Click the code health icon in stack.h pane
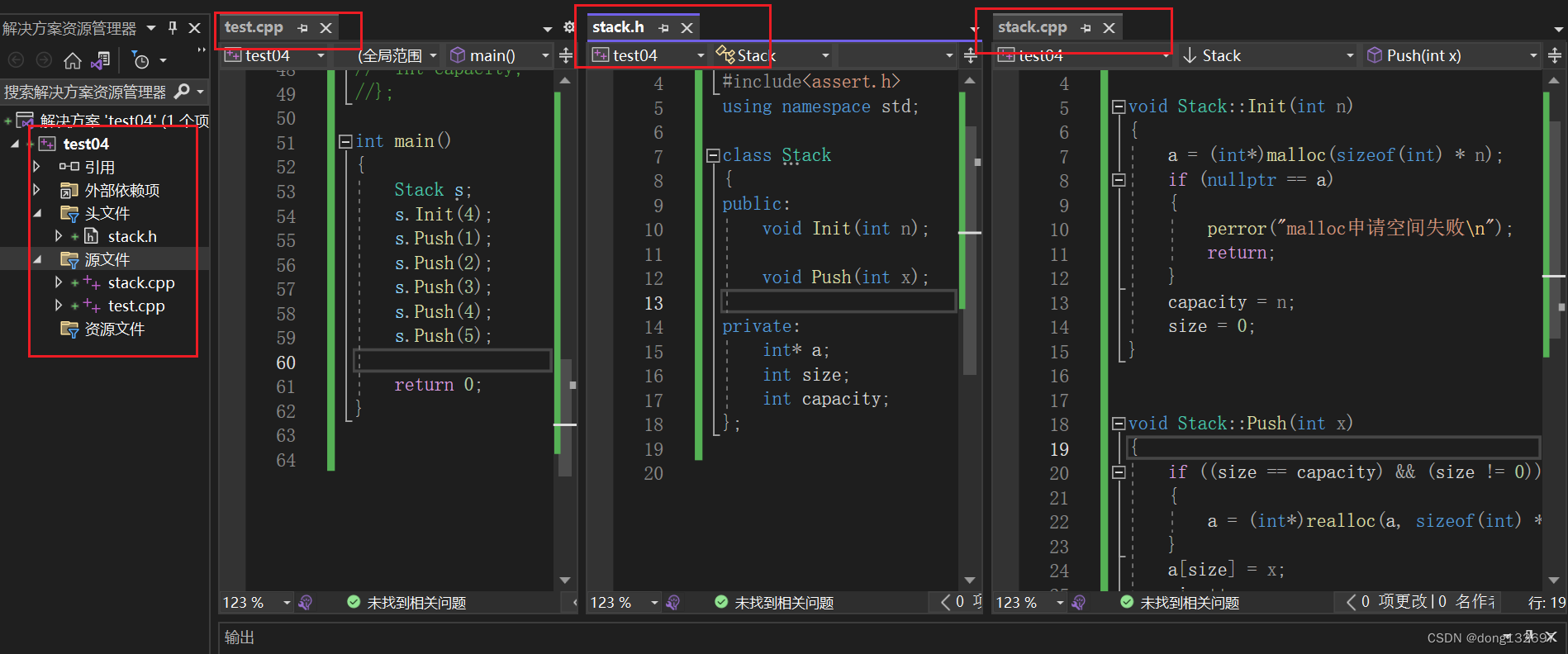This screenshot has height=654, width=1568. pyautogui.click(x=673, y=603)
